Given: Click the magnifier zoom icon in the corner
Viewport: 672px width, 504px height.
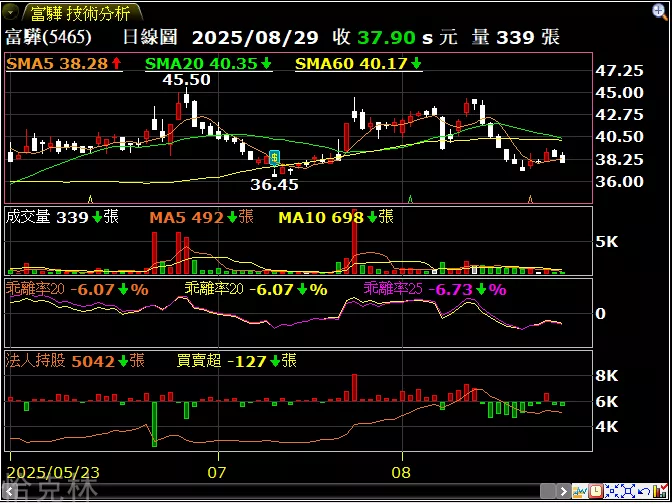Looking at the screenshot, I should [x=660, y=12].
